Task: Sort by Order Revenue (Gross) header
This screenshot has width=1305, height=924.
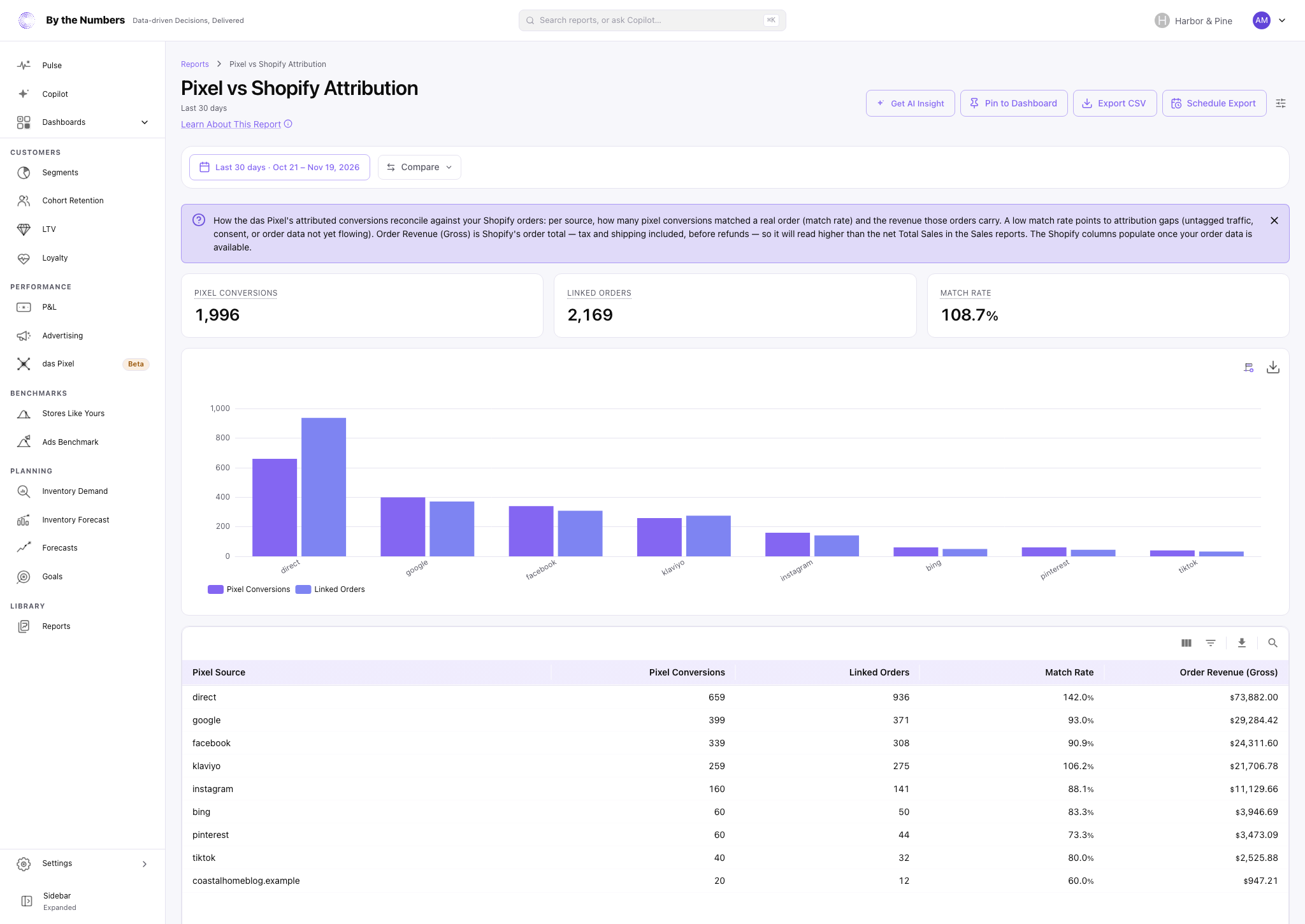Action: [x=1229, y=672]
